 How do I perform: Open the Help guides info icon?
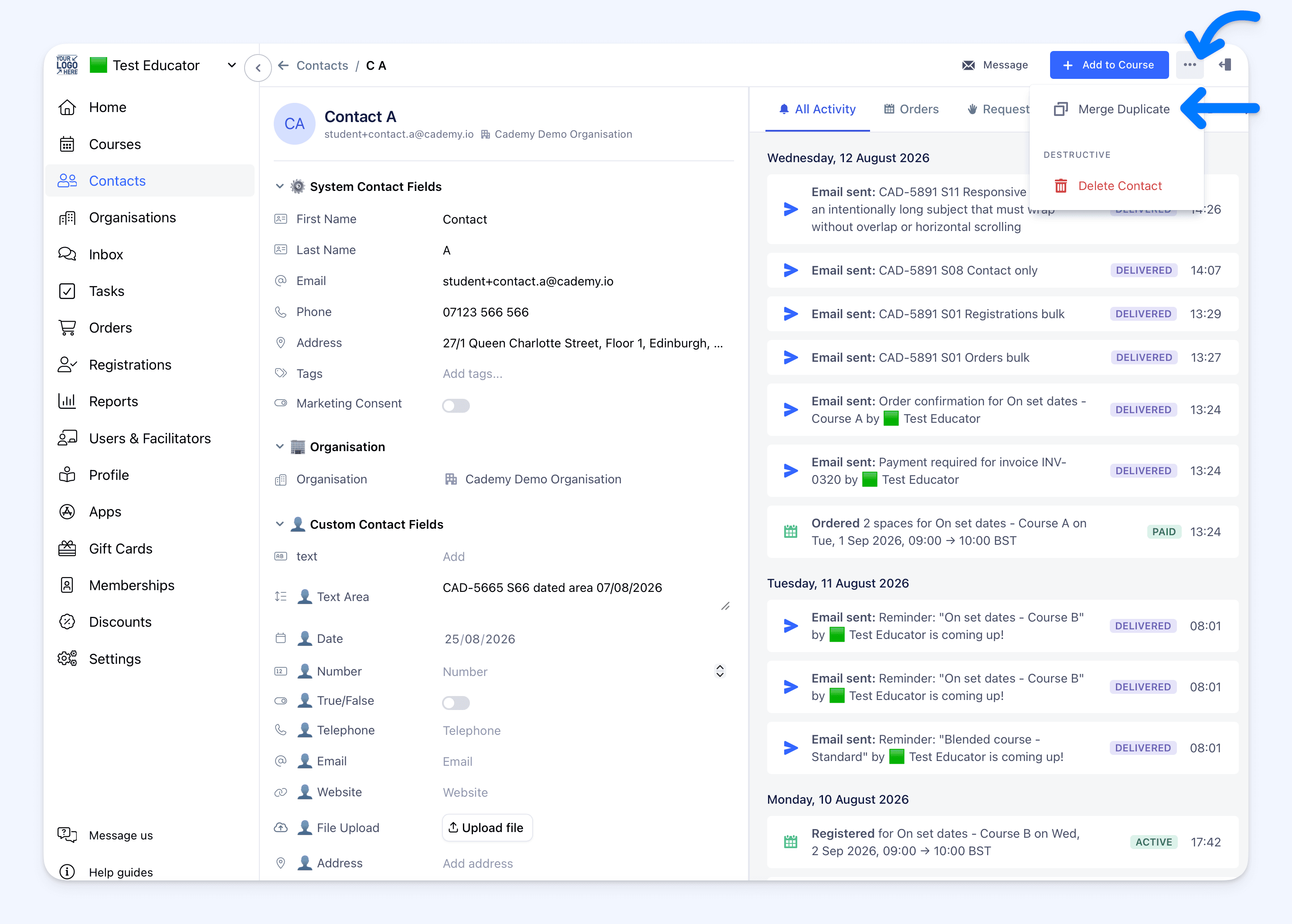[67, 872]
